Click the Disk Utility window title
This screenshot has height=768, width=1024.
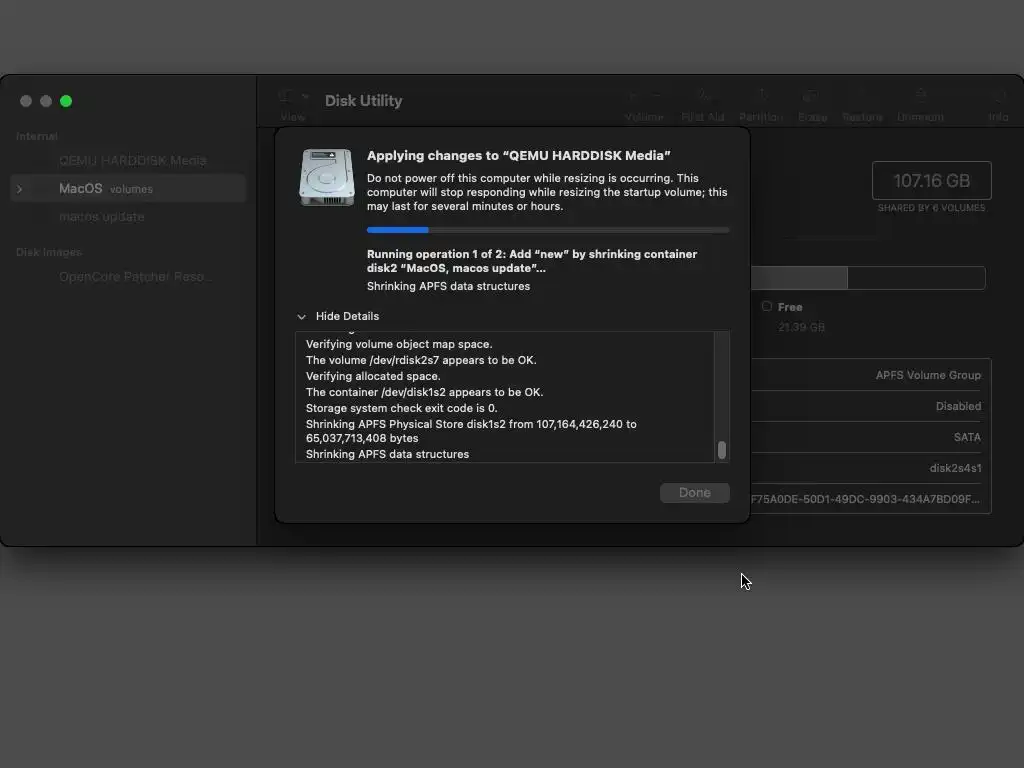tap(364, 101)
